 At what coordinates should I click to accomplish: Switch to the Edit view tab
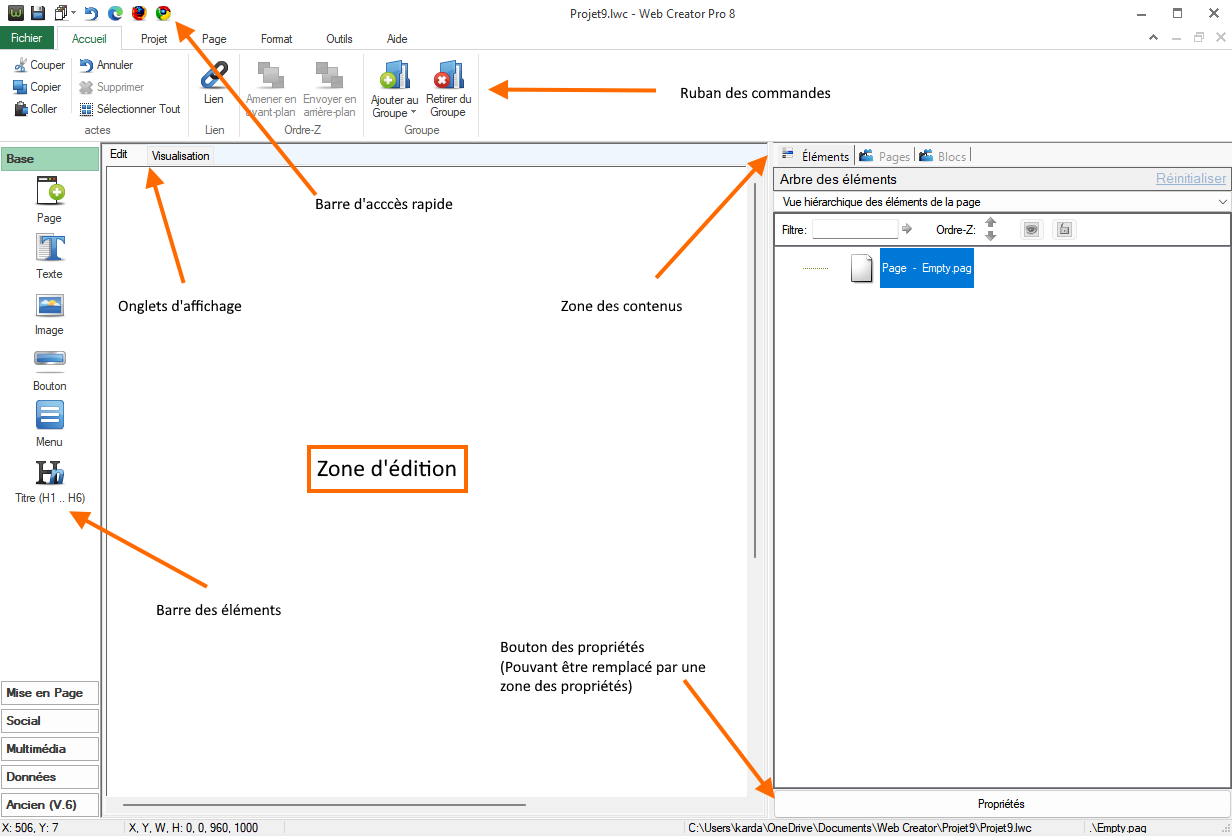pos(119,155)
